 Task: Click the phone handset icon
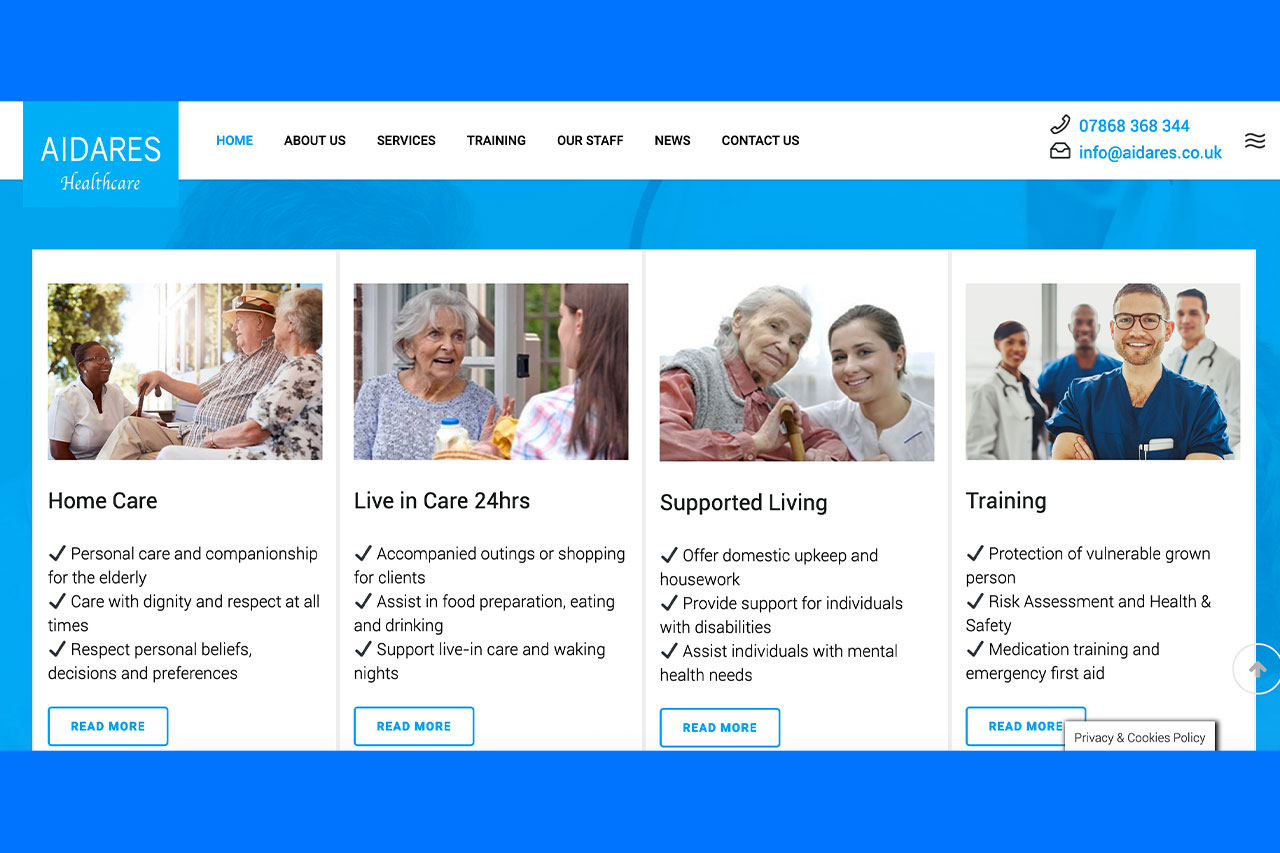point(1060,125)
